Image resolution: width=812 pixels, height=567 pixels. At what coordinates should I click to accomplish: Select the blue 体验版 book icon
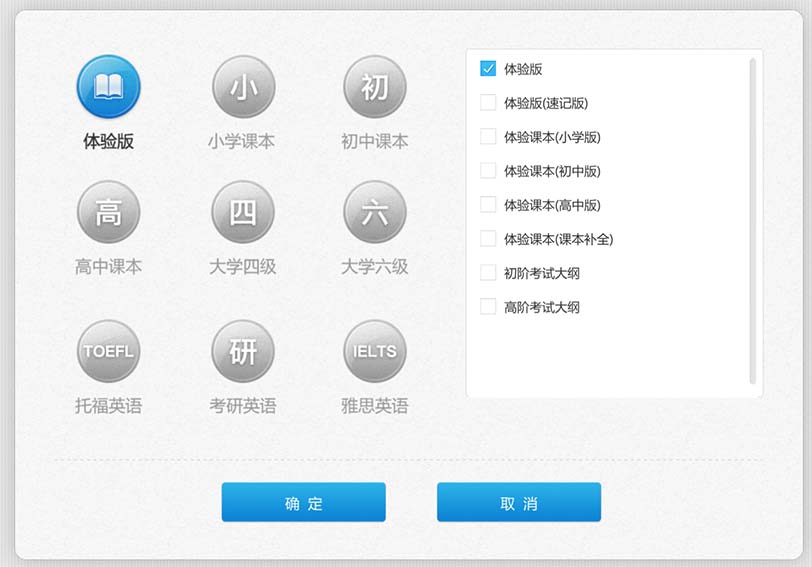(x=108, y=87)
